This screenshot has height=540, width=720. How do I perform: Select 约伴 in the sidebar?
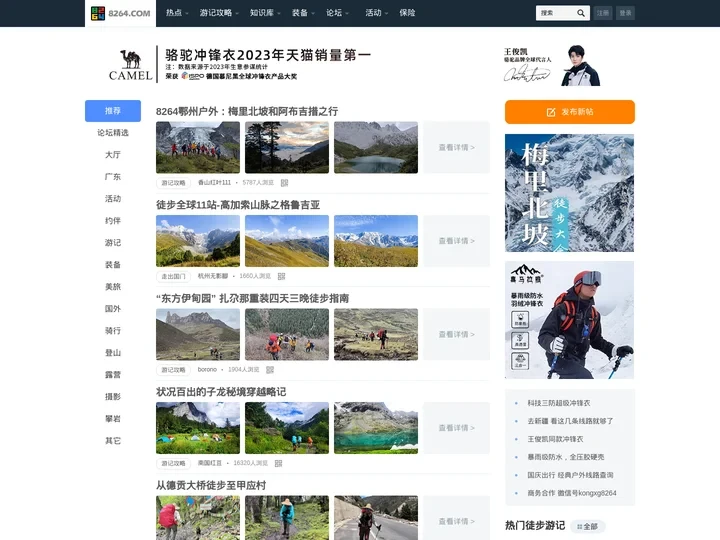point(113,221)
